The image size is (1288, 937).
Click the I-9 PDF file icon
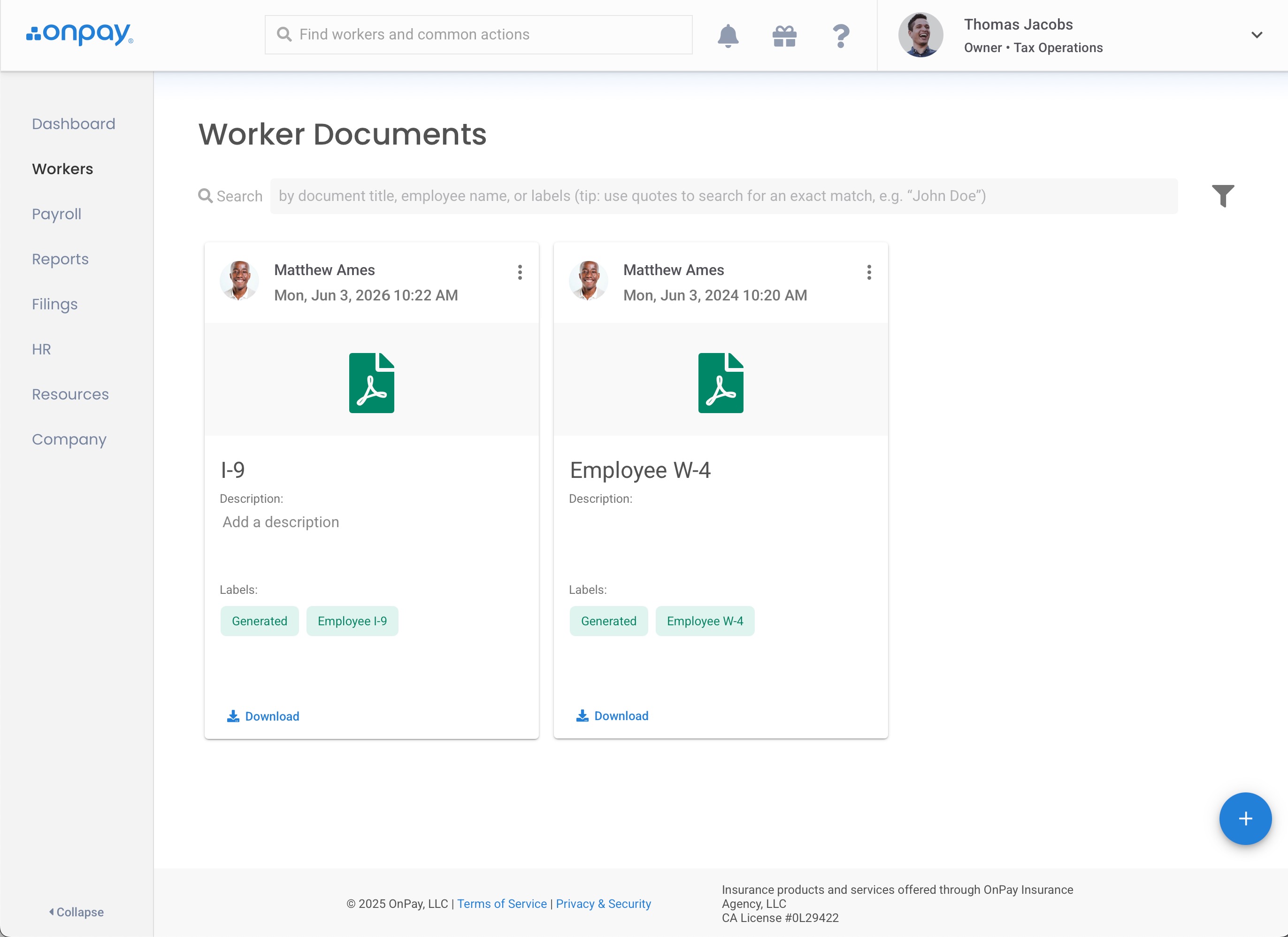click(371, 383)
